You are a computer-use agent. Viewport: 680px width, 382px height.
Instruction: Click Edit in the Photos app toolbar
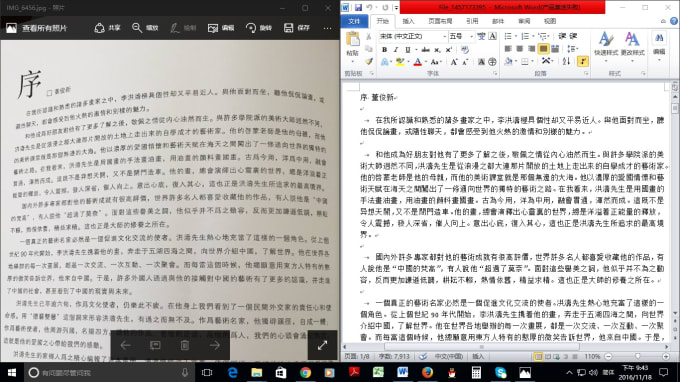coord(221,28)
